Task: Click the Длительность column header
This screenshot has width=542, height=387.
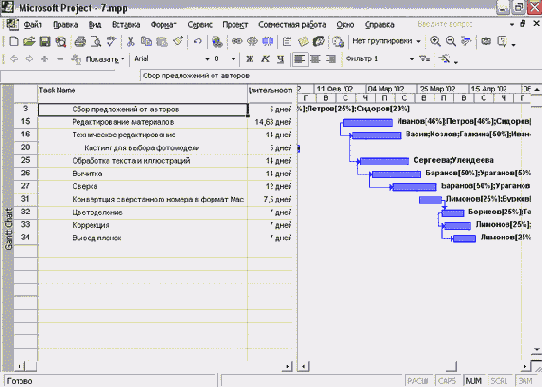Action: [x=270, y=93]
